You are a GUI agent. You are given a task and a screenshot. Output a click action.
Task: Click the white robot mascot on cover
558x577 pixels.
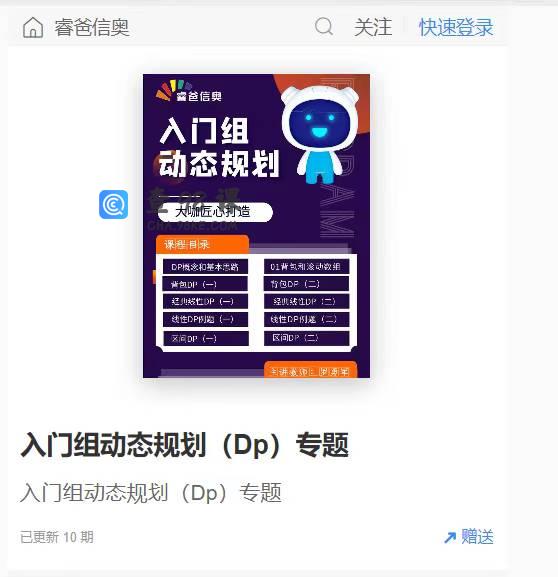tap(319, 134)
